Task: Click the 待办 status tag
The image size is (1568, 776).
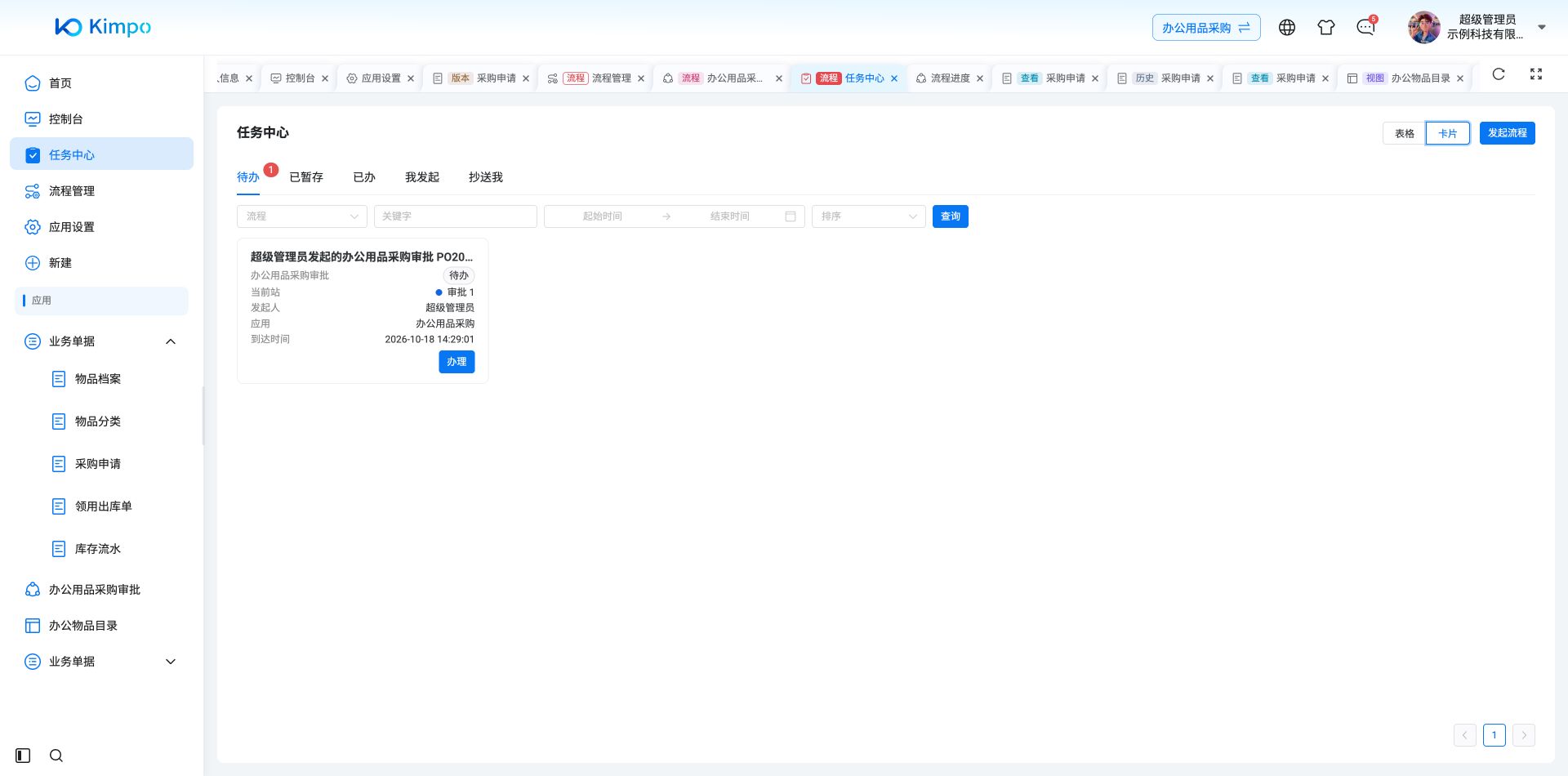Action: [x=459, y=276]
